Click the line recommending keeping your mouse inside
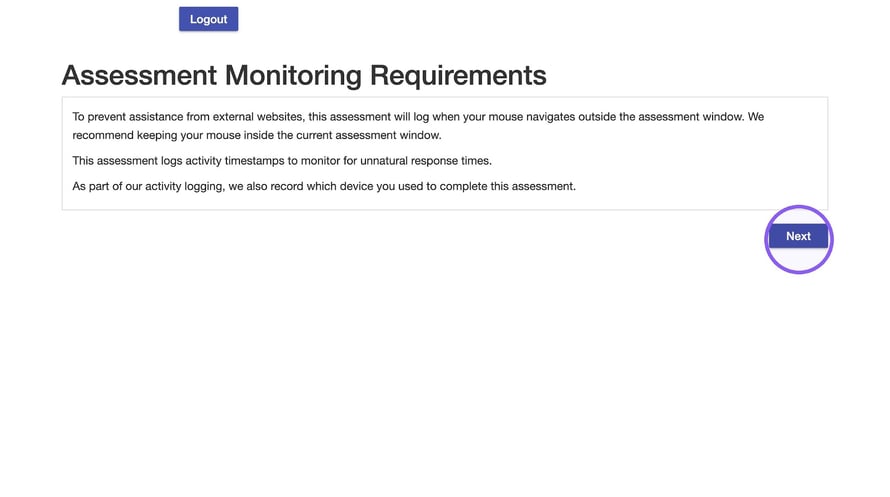This screenshot has height=497, width=890. click(257, 135)
